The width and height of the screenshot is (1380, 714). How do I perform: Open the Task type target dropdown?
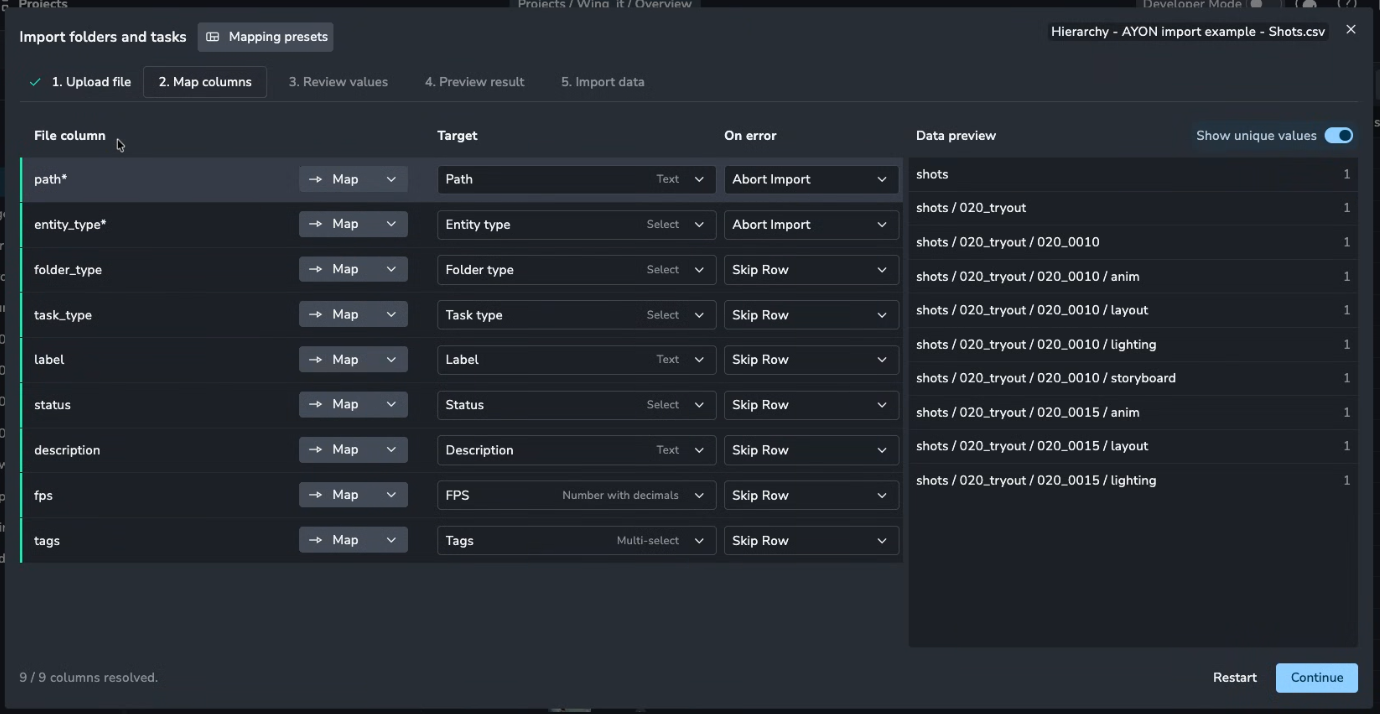pos(576,314)
